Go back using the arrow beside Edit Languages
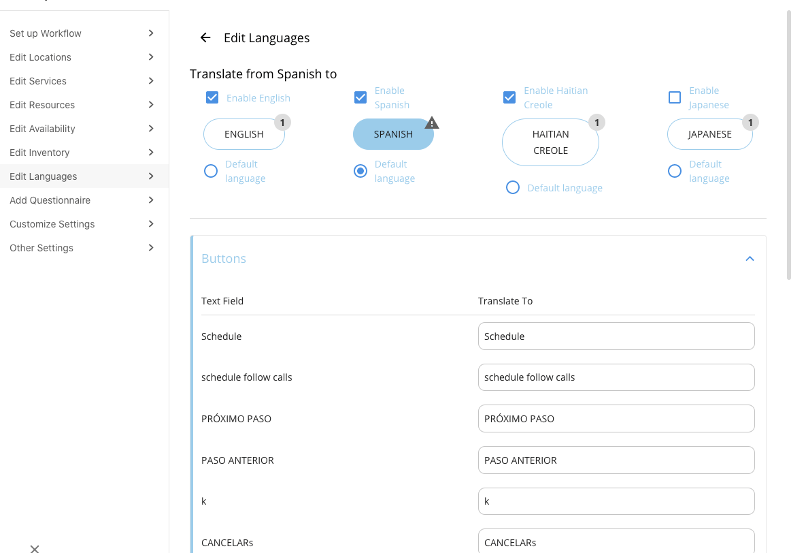806x554 pixels. coord(205,38)
